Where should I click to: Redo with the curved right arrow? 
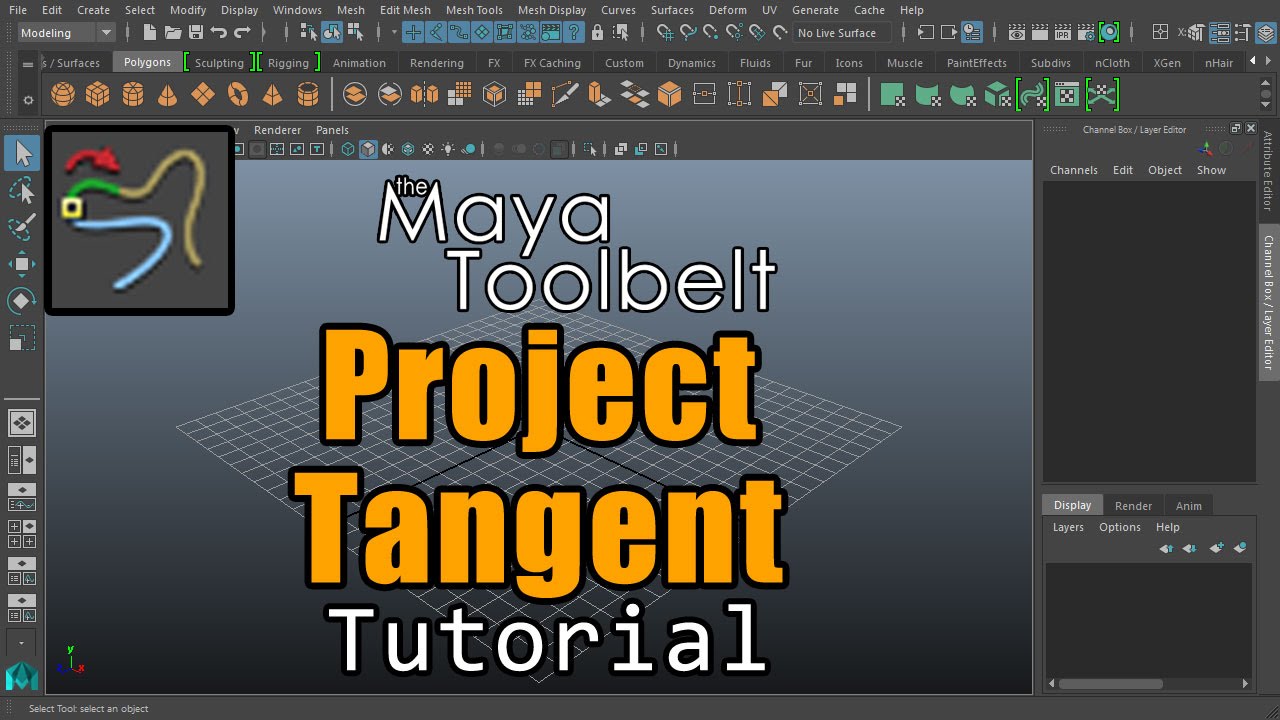pyautogui.click(x=241, y=33)
